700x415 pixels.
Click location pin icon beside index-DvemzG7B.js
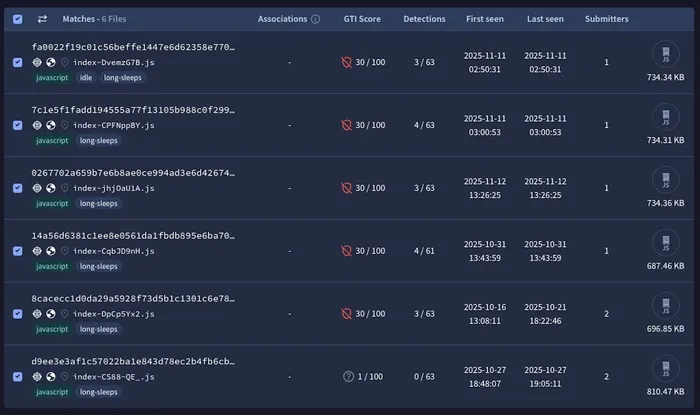click(64, 62)
